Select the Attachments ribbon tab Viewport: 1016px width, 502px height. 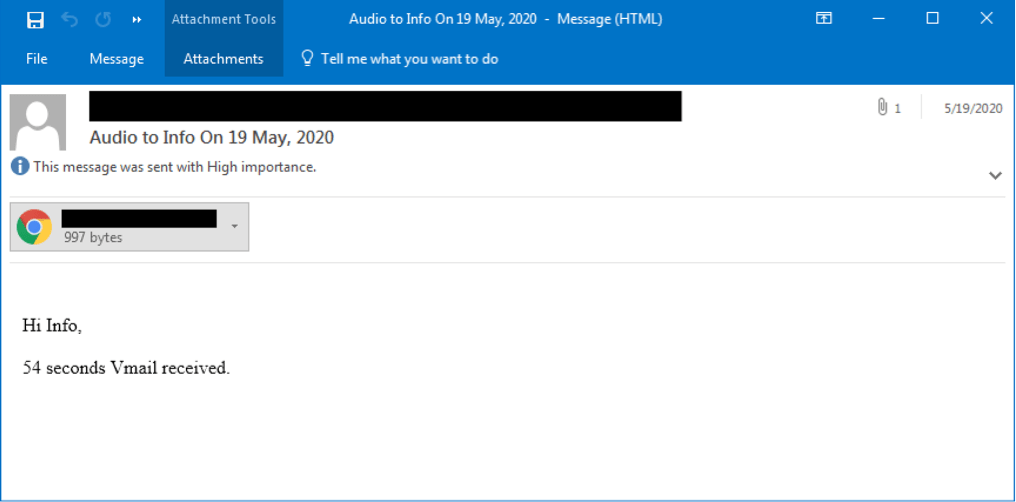pyautogui.click(x=223, y=59)
